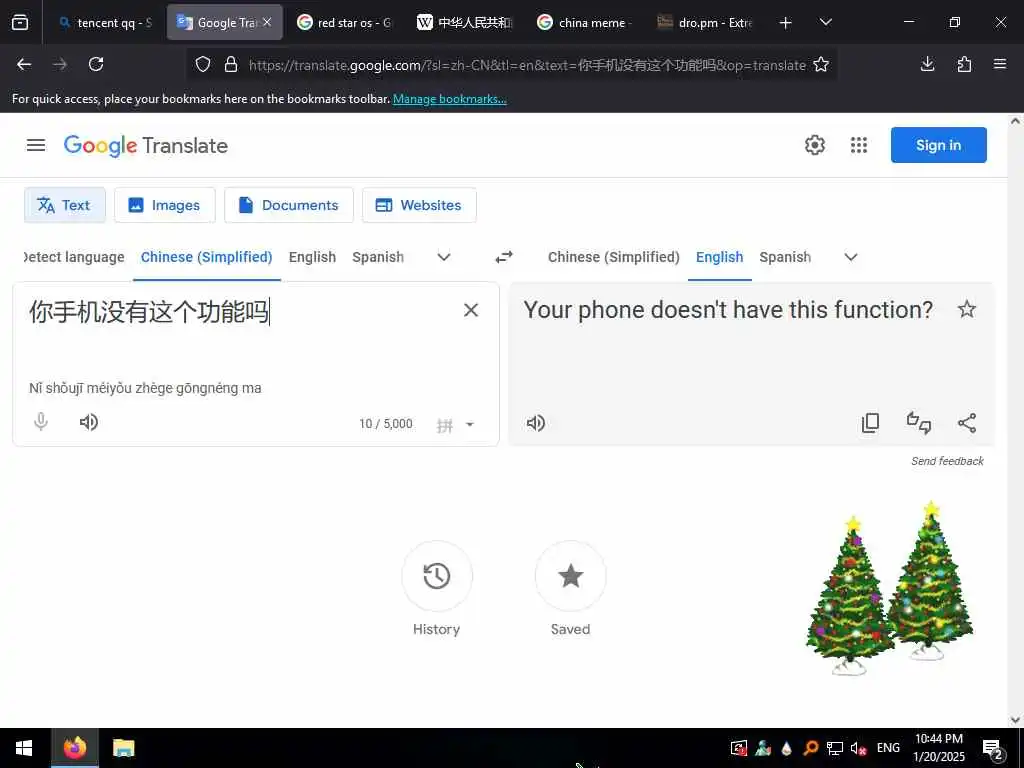Open Firefox View pinned icon
This screenshot has height=768, width=1024.
20,22
